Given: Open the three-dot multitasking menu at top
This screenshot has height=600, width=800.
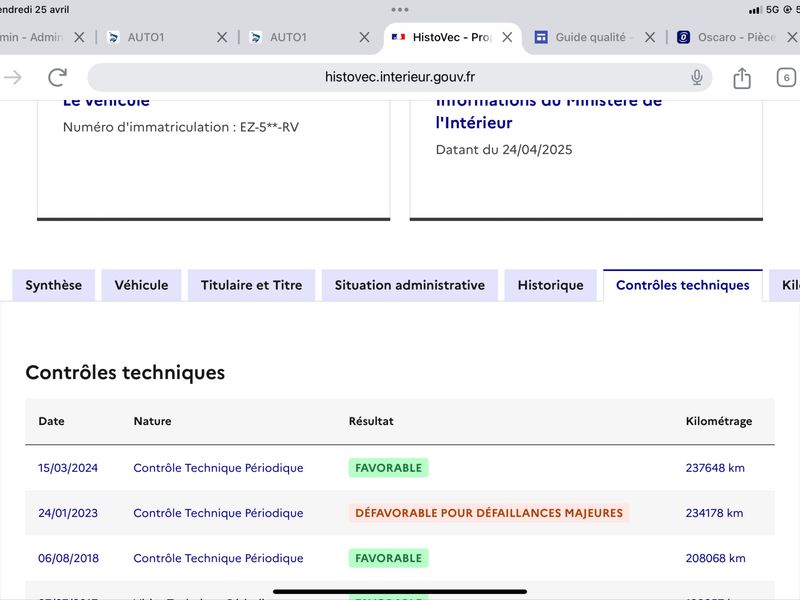Looking at the screenshot, I should 400,10.
